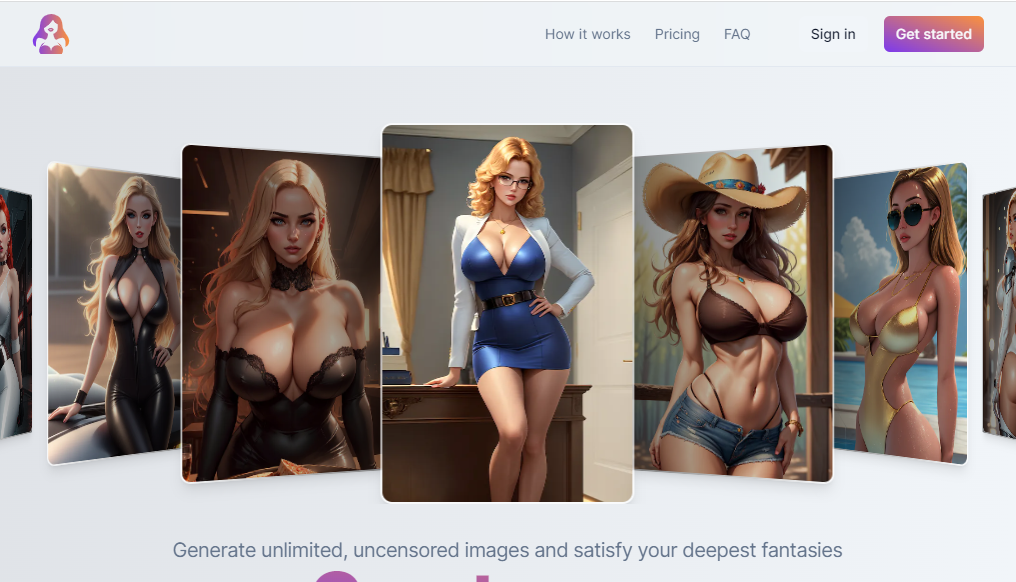Click the tagline text about uncensored images
The image size is (1016, 582).
[x=508, y=550]
